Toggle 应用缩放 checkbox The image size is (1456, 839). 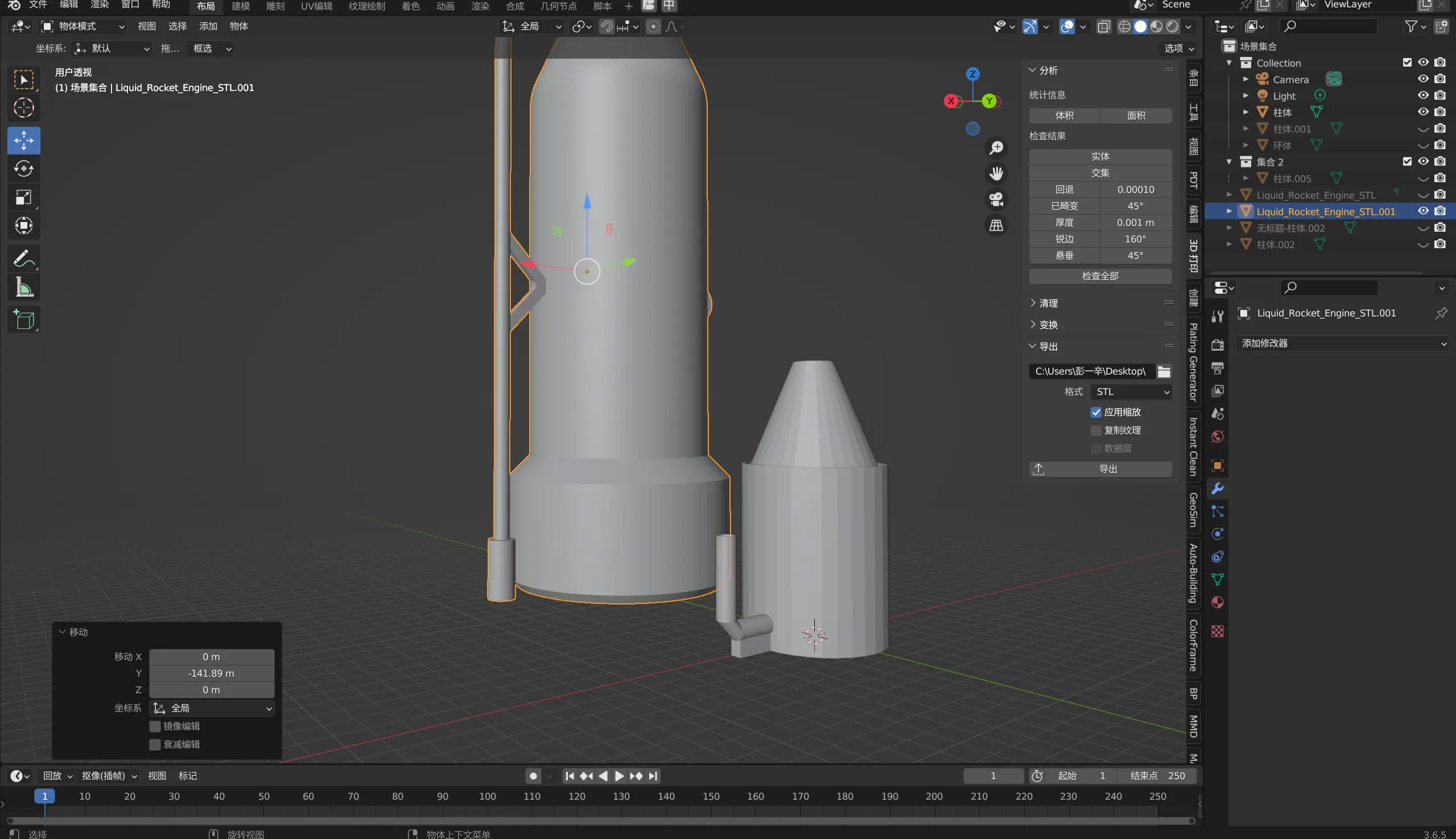pos(1096,413)
